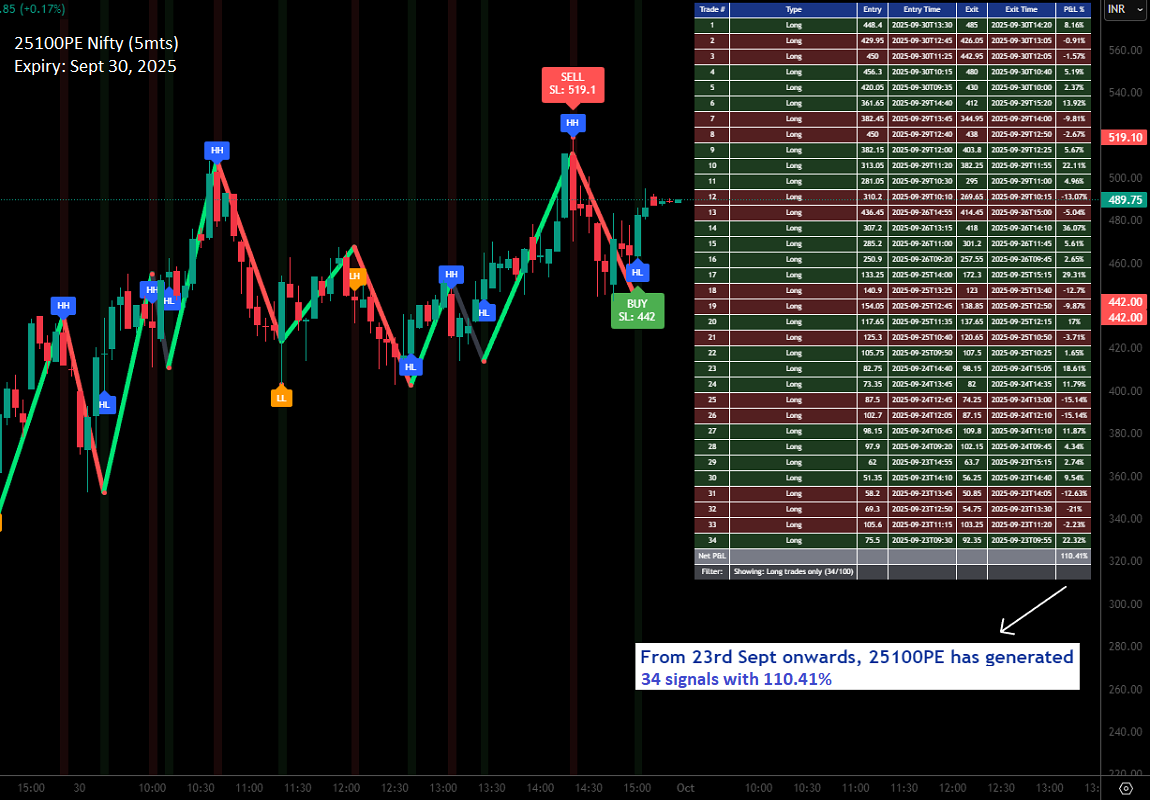Image resolution: width=1150 pixels, height=800 pixels.
Task: Click the green BUY SL: 442 label
Action: pos(637,310)
